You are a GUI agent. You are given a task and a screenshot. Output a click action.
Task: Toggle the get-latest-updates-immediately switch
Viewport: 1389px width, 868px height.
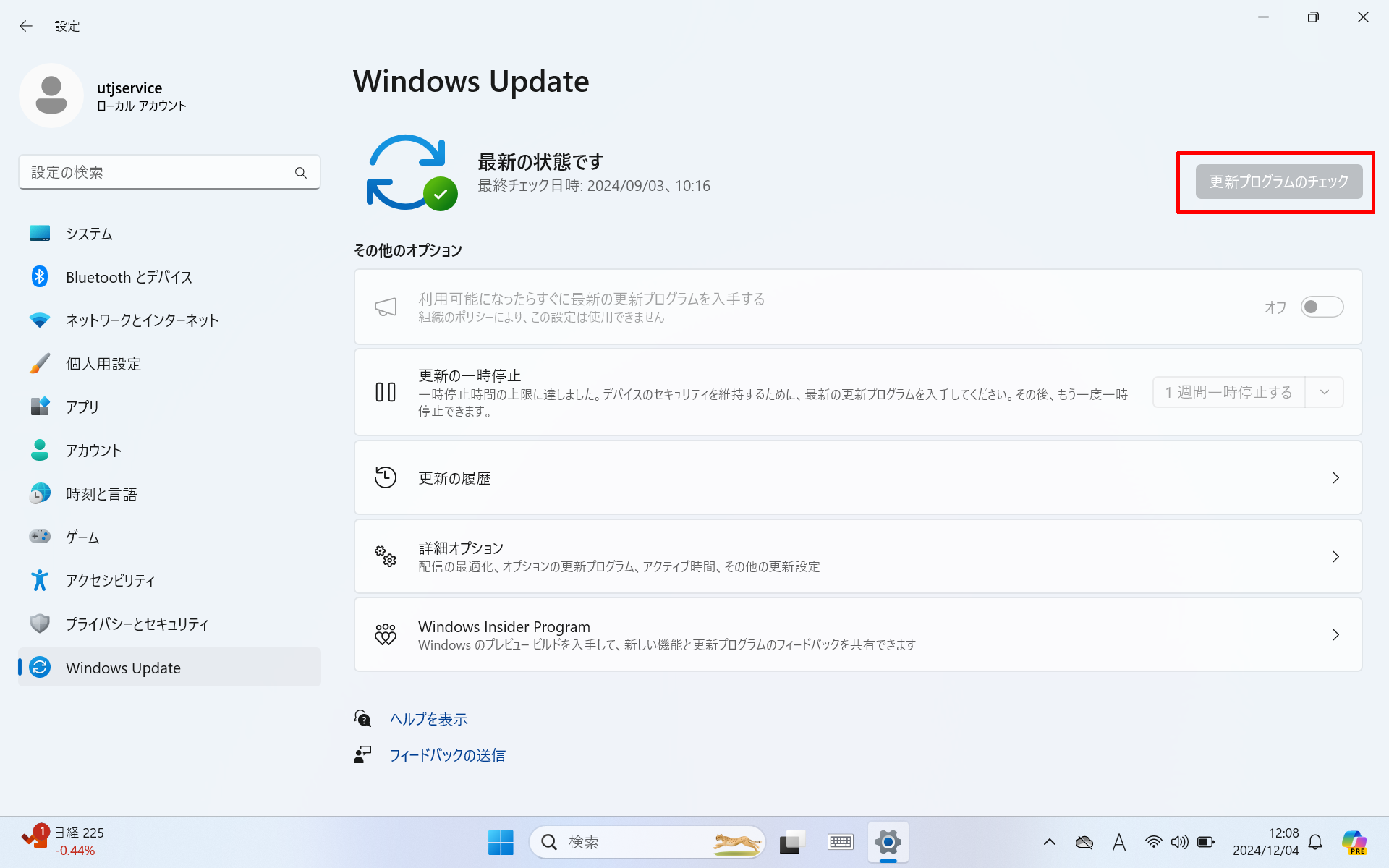click(x=1322, y=307)
